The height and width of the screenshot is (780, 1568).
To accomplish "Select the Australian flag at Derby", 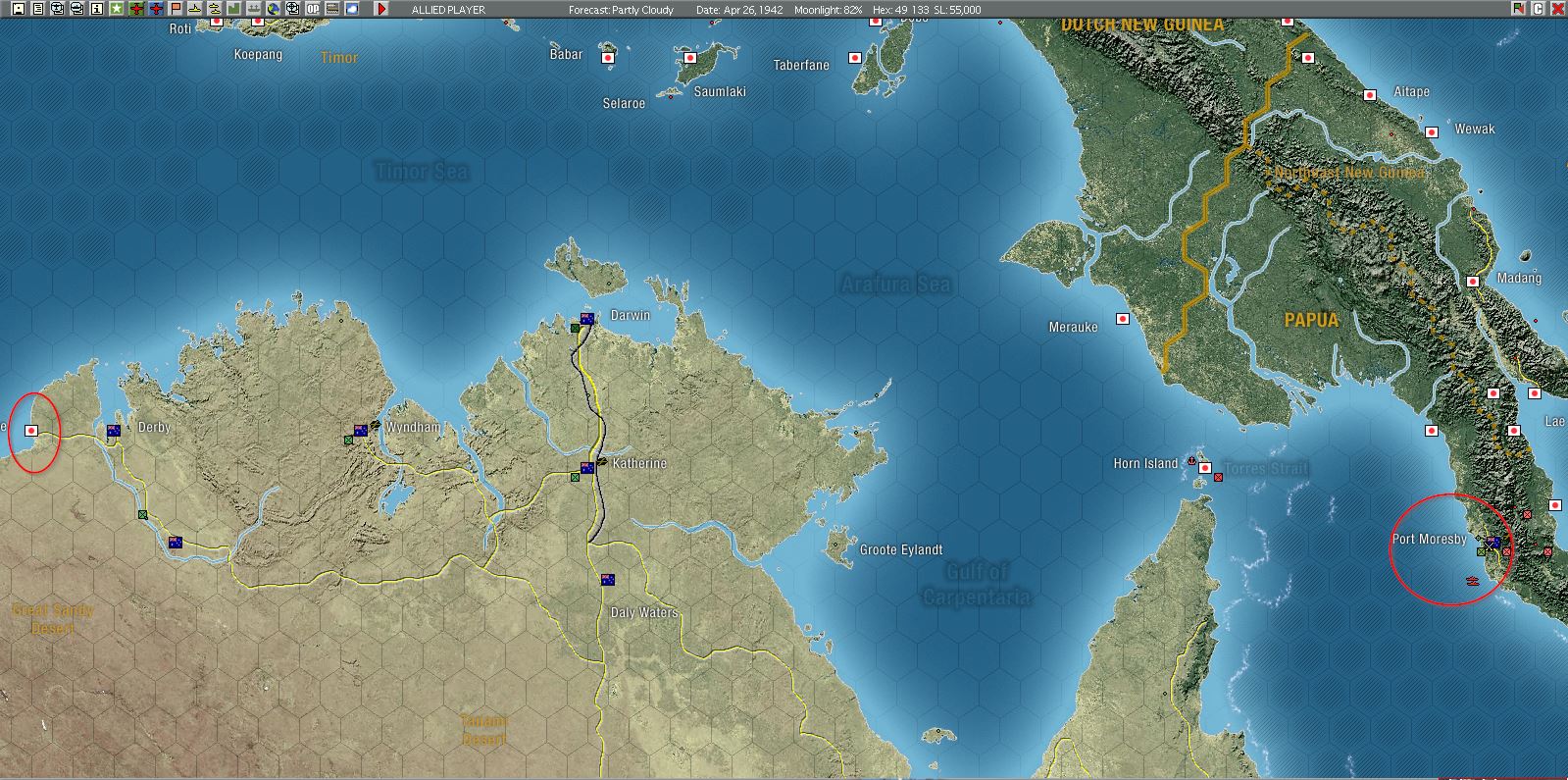I will [113, 431].
